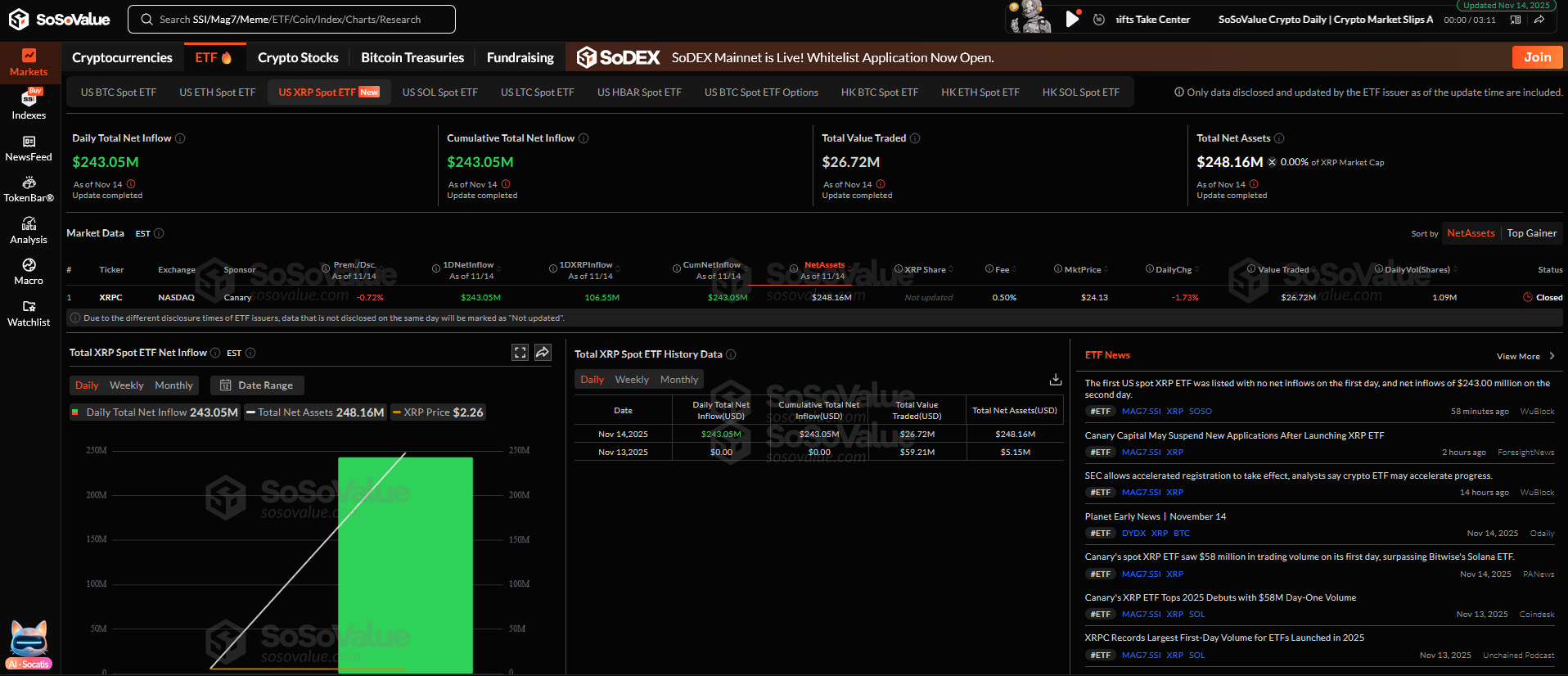The height and width of the screenshot is (676, 1568).
Task: Switch chart to Weekly interval
Action: click(x=127, y=385)
